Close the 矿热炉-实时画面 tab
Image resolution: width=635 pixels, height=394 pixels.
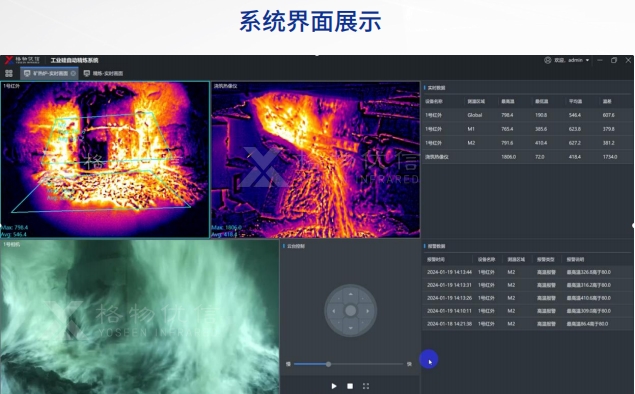click(73, 73)
